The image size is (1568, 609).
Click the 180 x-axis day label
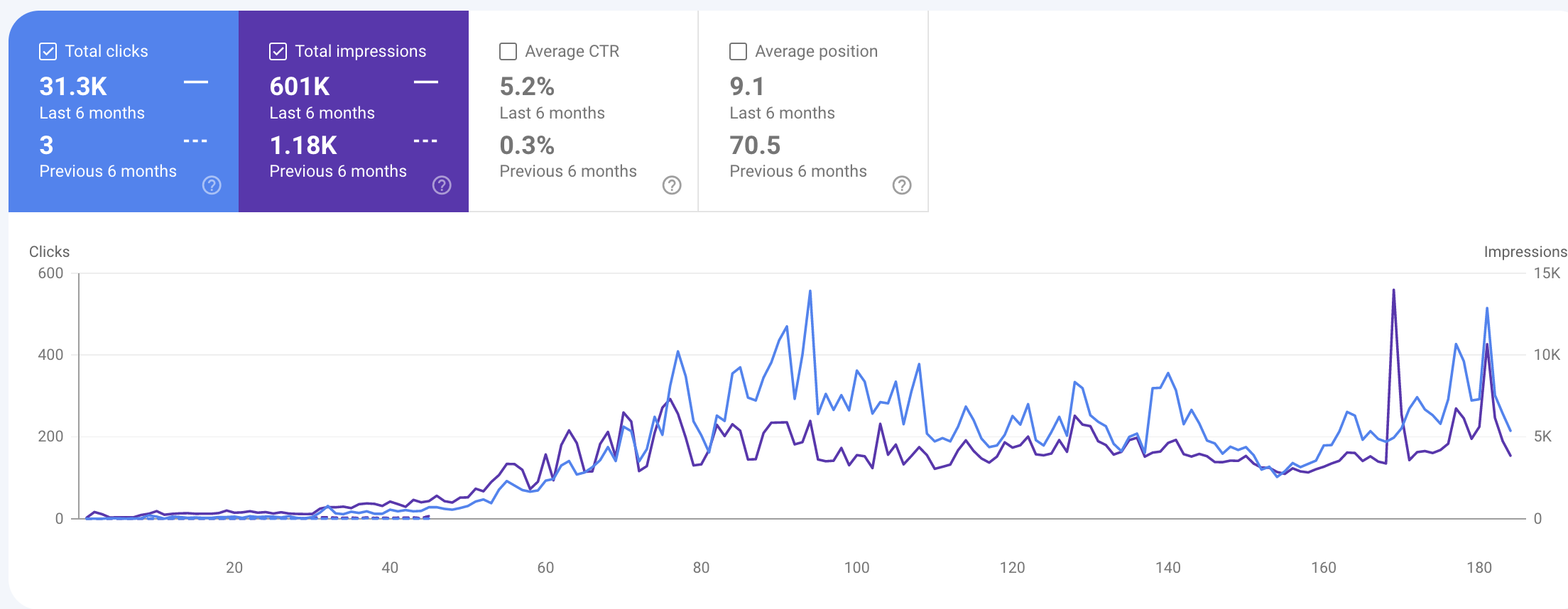coord(1479,567)
